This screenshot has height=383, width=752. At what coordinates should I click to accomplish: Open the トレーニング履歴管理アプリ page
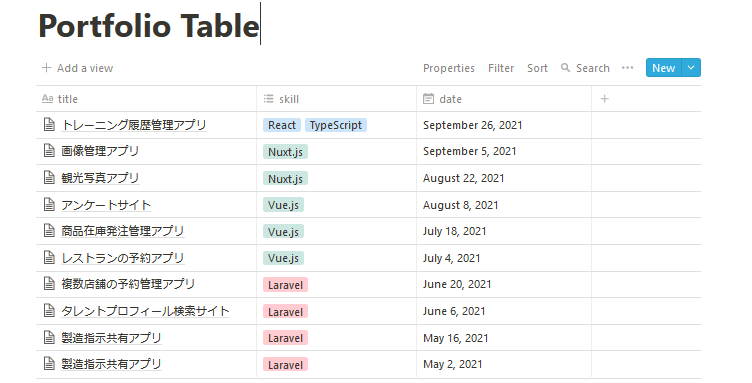click(134, 125)
